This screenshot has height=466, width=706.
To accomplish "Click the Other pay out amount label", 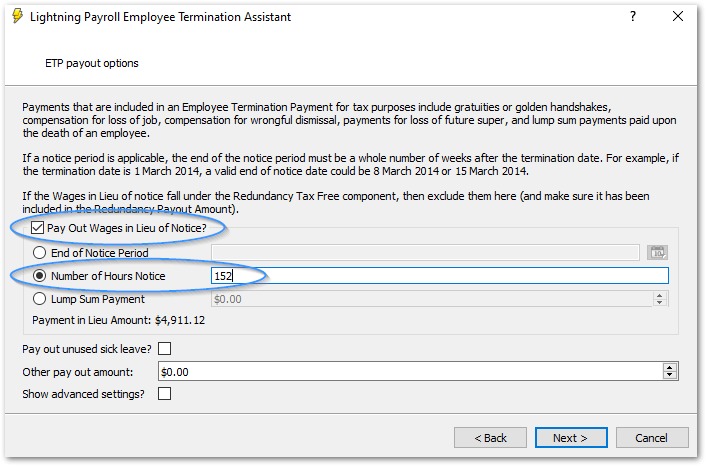I will [78, 372].
